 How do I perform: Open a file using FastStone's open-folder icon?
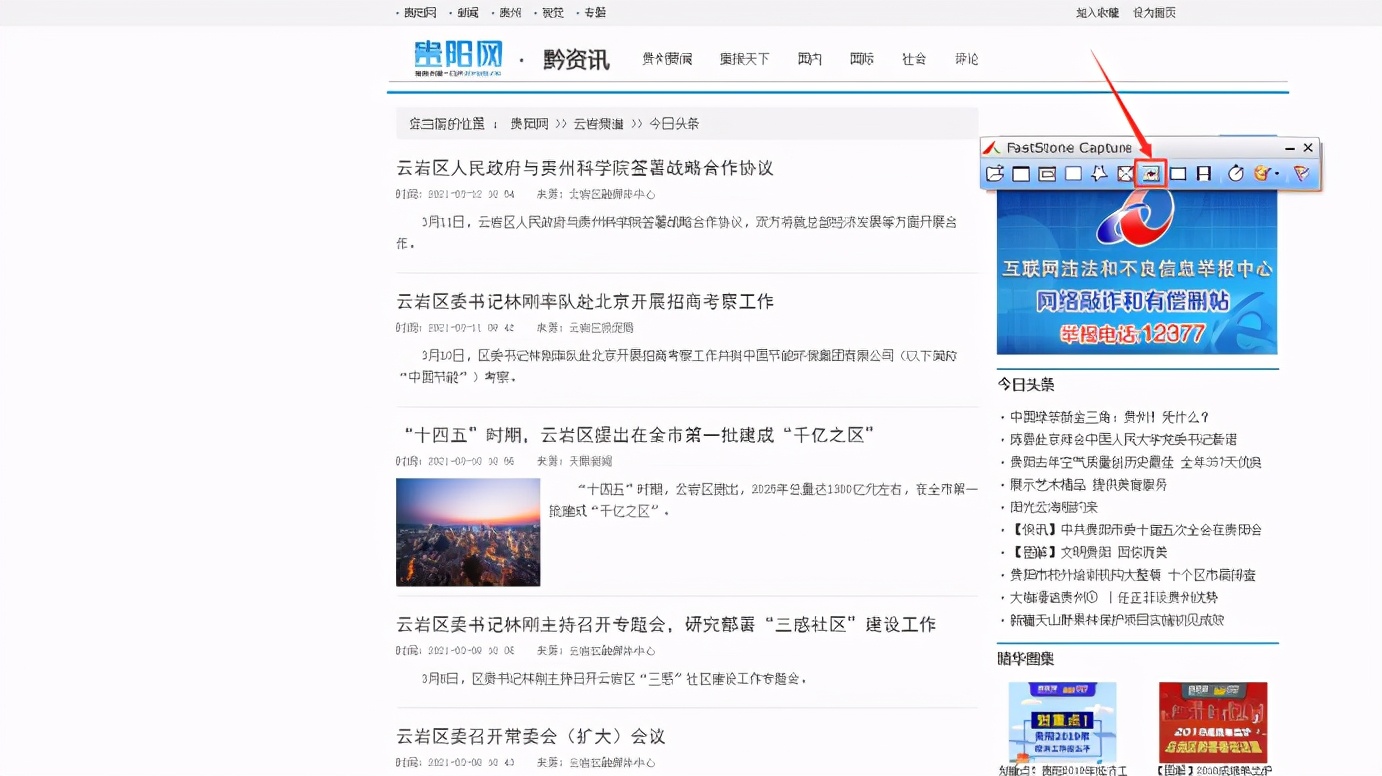[994, 174]
